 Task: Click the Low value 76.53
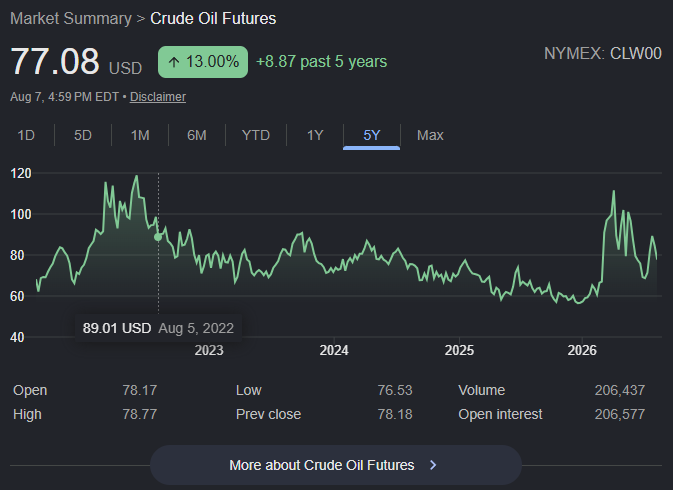(x=395, y=390)
